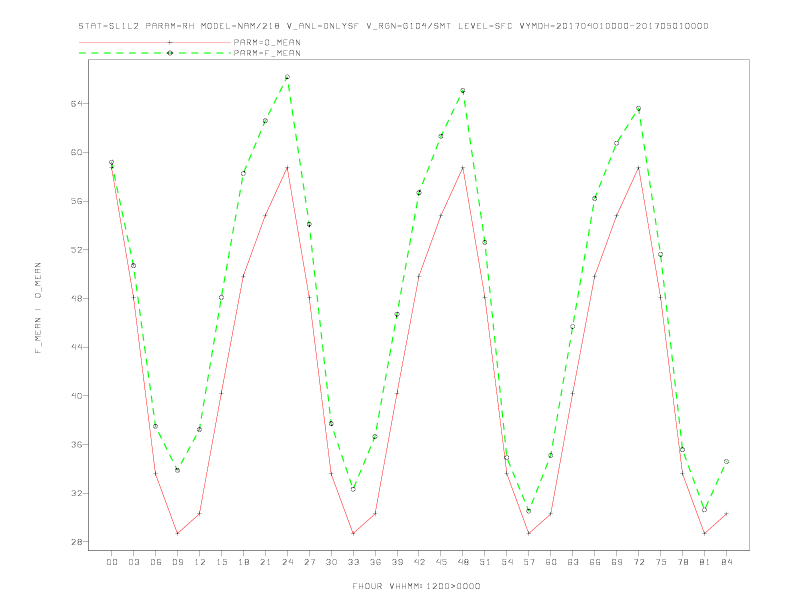Click the red O_MEAN trough marker at hour 09
792x612 pixels.
pos(177,533)
